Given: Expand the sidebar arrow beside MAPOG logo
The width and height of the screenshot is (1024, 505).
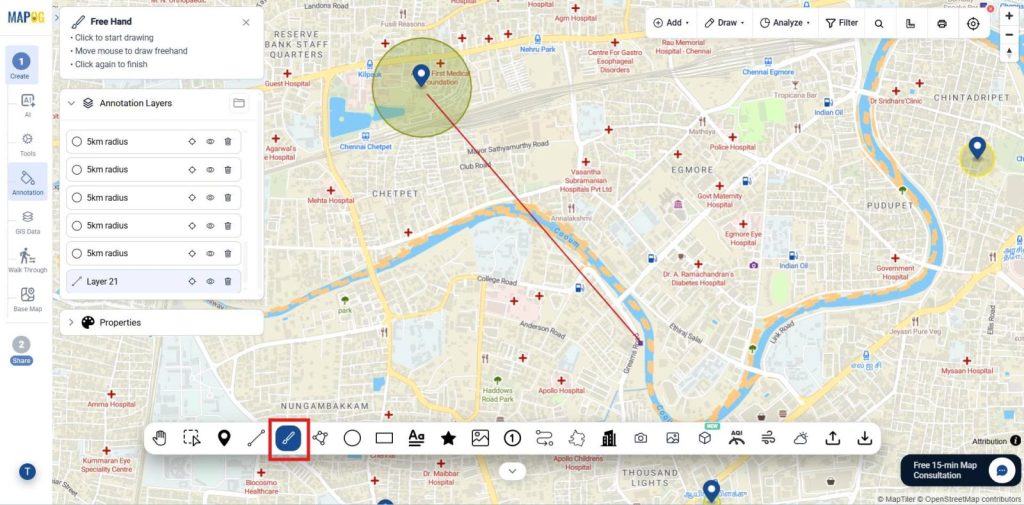Looking at the screenshot, I should (x=57, y=18).
